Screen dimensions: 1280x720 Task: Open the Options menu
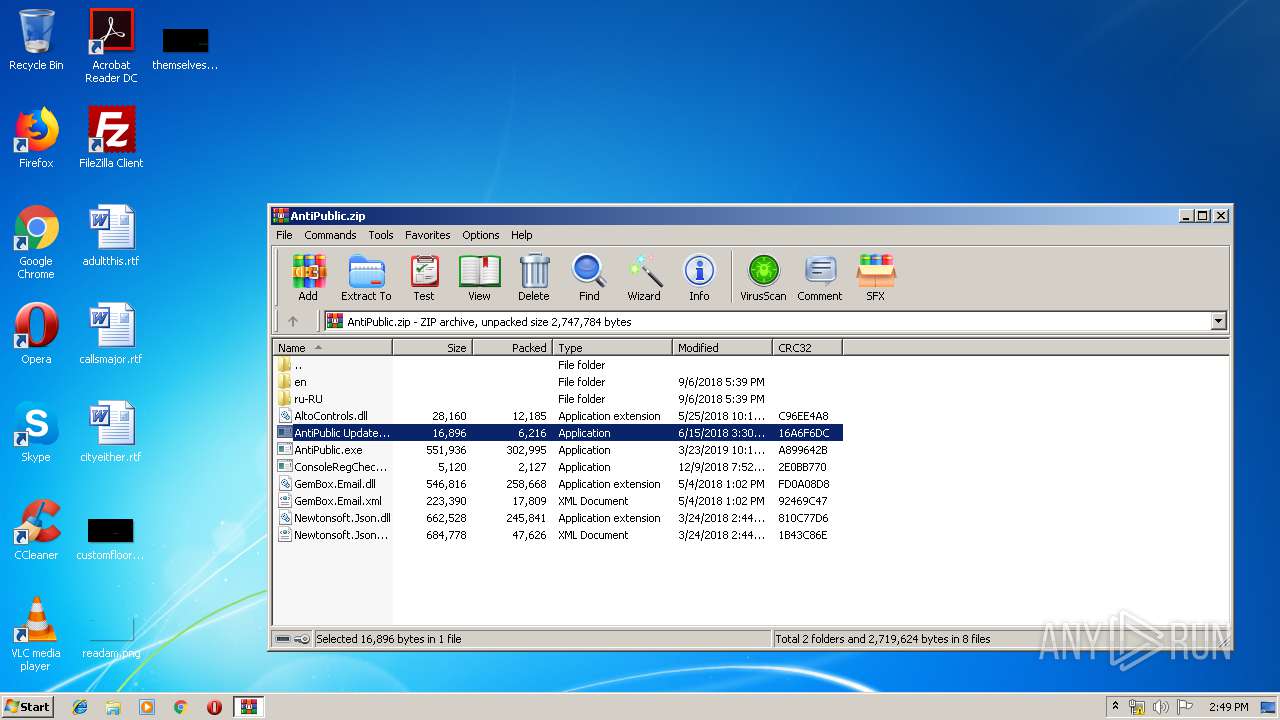[481, 235]
